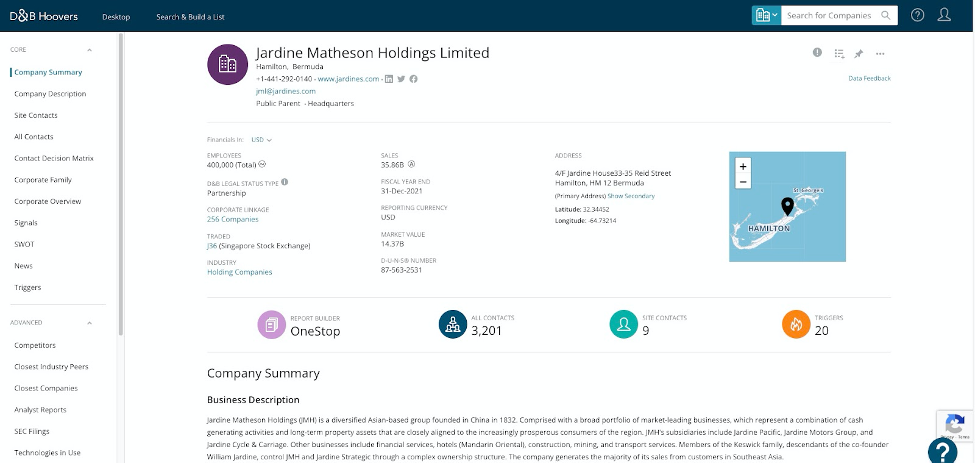
Task: Open the company's Twitter icon
Action: pyautogui.click(x=401, y=79)
